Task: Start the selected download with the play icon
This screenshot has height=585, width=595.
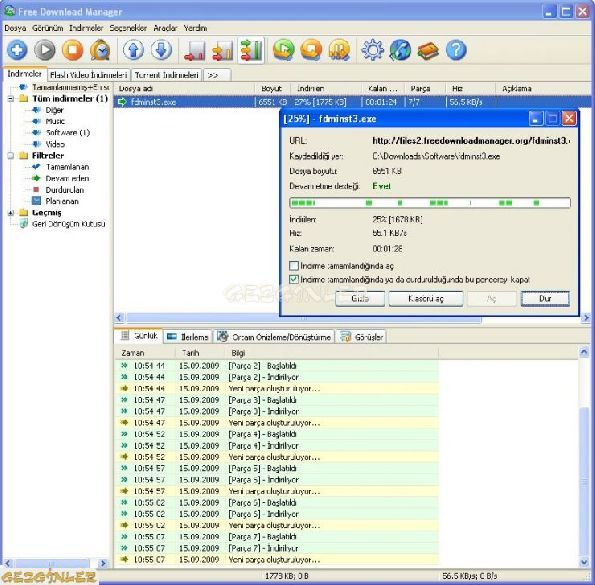Action: (45, 50)
